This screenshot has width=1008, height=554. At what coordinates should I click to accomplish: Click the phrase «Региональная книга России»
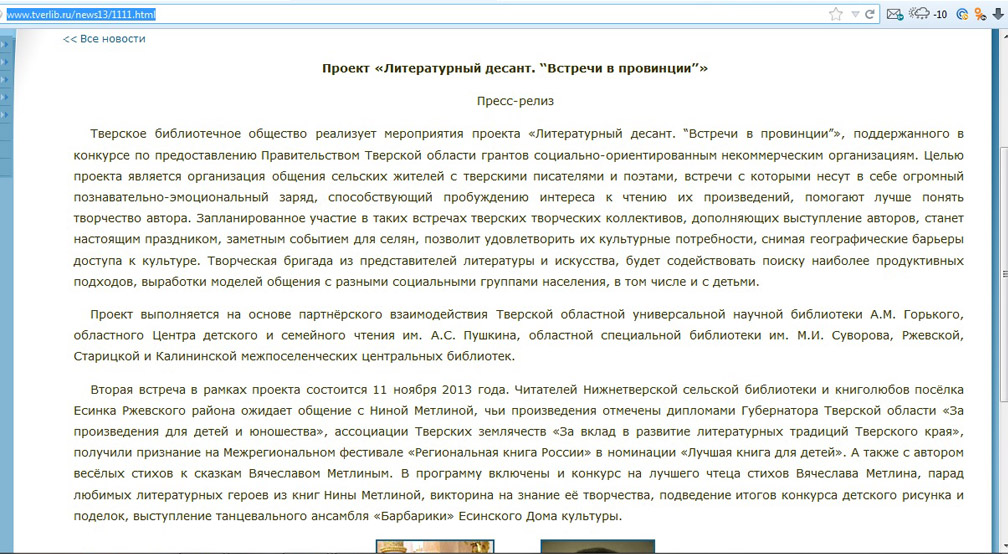500,452
